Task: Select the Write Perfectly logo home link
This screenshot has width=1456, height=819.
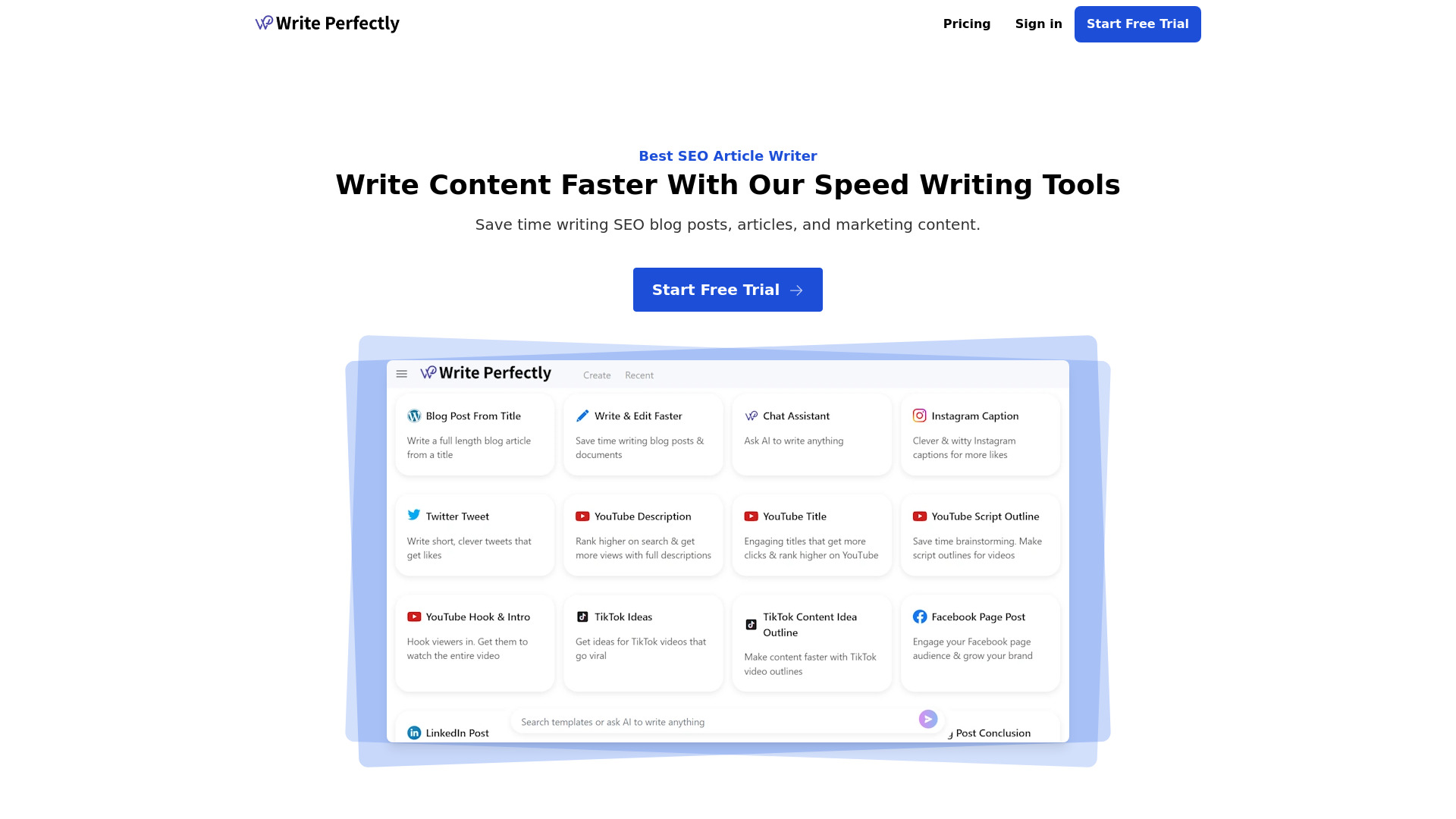Action: point(327,23)
